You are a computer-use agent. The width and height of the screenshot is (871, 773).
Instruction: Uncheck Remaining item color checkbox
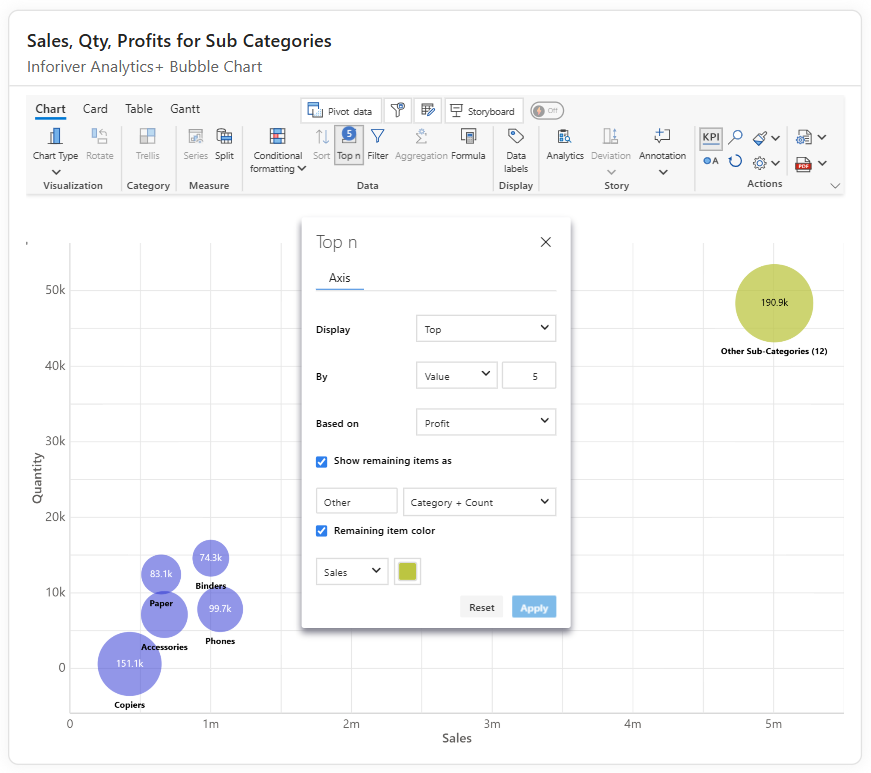tap(322, 531)
